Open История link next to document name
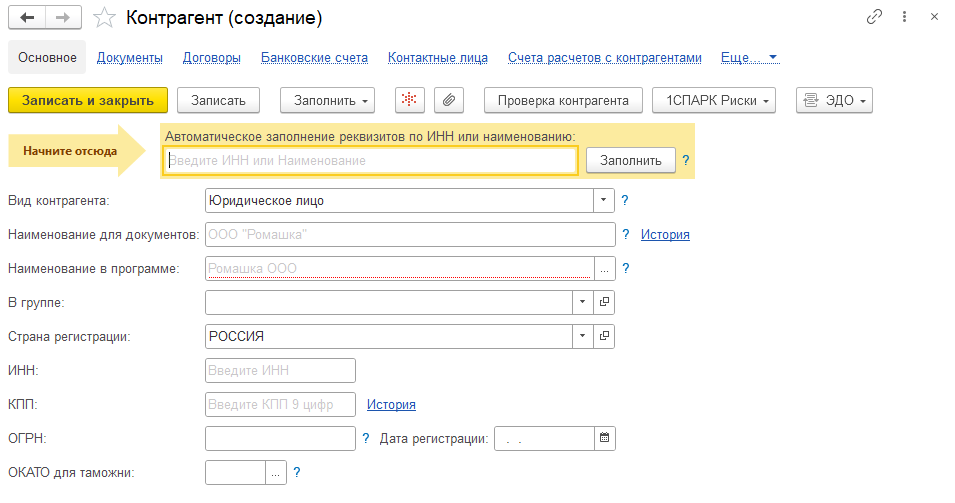Viewport: 955px width, 503px height. click(x=665, y=234)
